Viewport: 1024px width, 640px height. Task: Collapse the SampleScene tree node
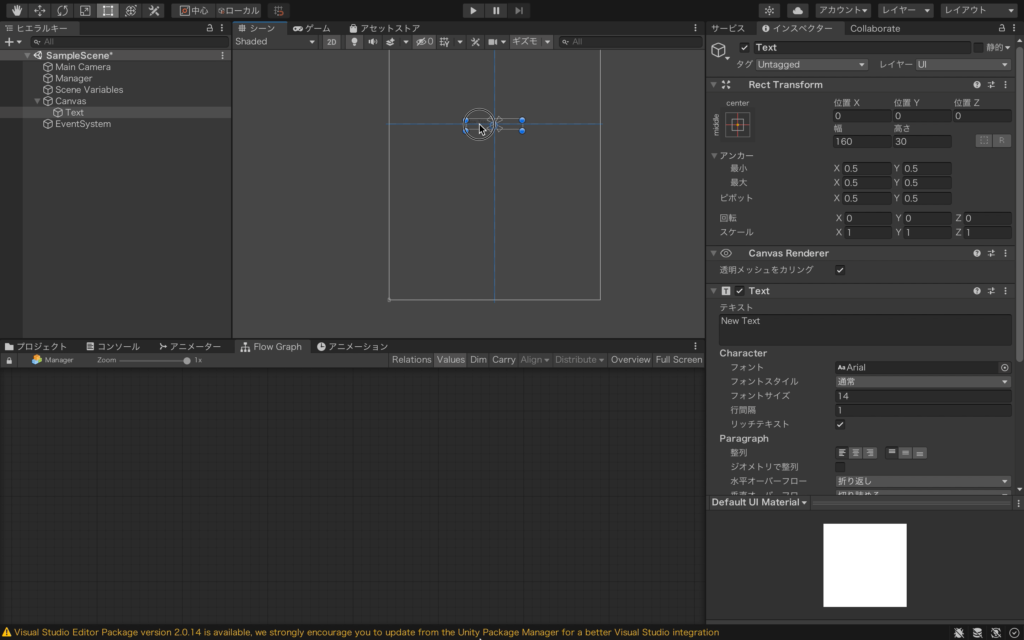(27, 56)
